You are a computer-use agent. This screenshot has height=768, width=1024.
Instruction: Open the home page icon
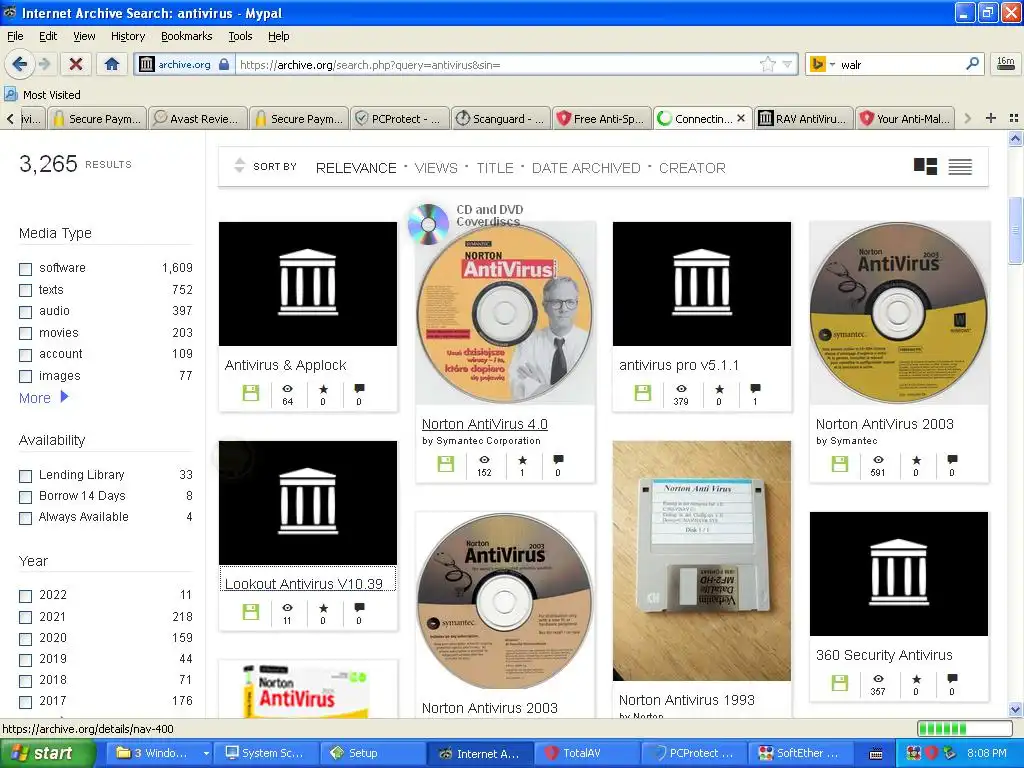[112, 64]
